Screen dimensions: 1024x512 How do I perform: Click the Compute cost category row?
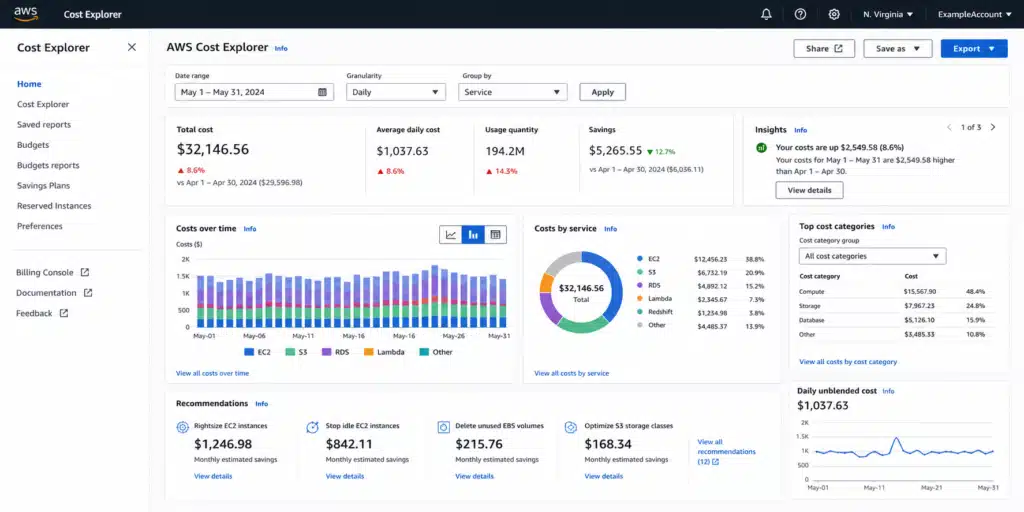point(896,291)
